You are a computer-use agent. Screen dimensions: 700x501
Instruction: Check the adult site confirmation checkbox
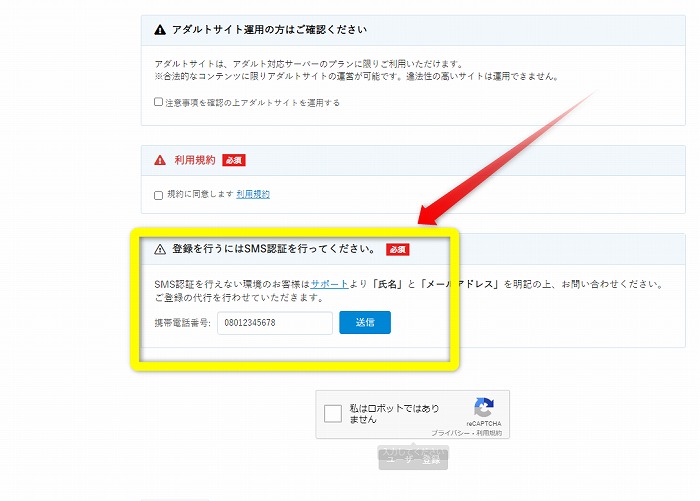point(158,102)
